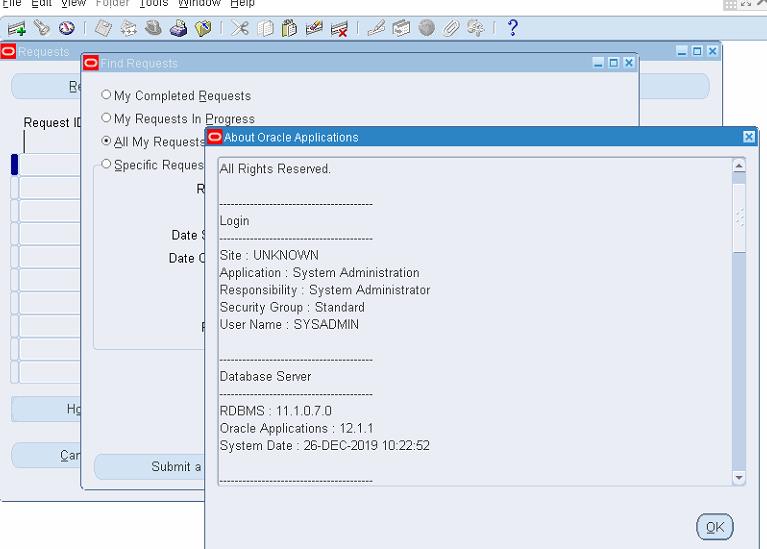Screen dimensions: 767x549
Task: Click the Submit a request button
Action: (149, 466)
